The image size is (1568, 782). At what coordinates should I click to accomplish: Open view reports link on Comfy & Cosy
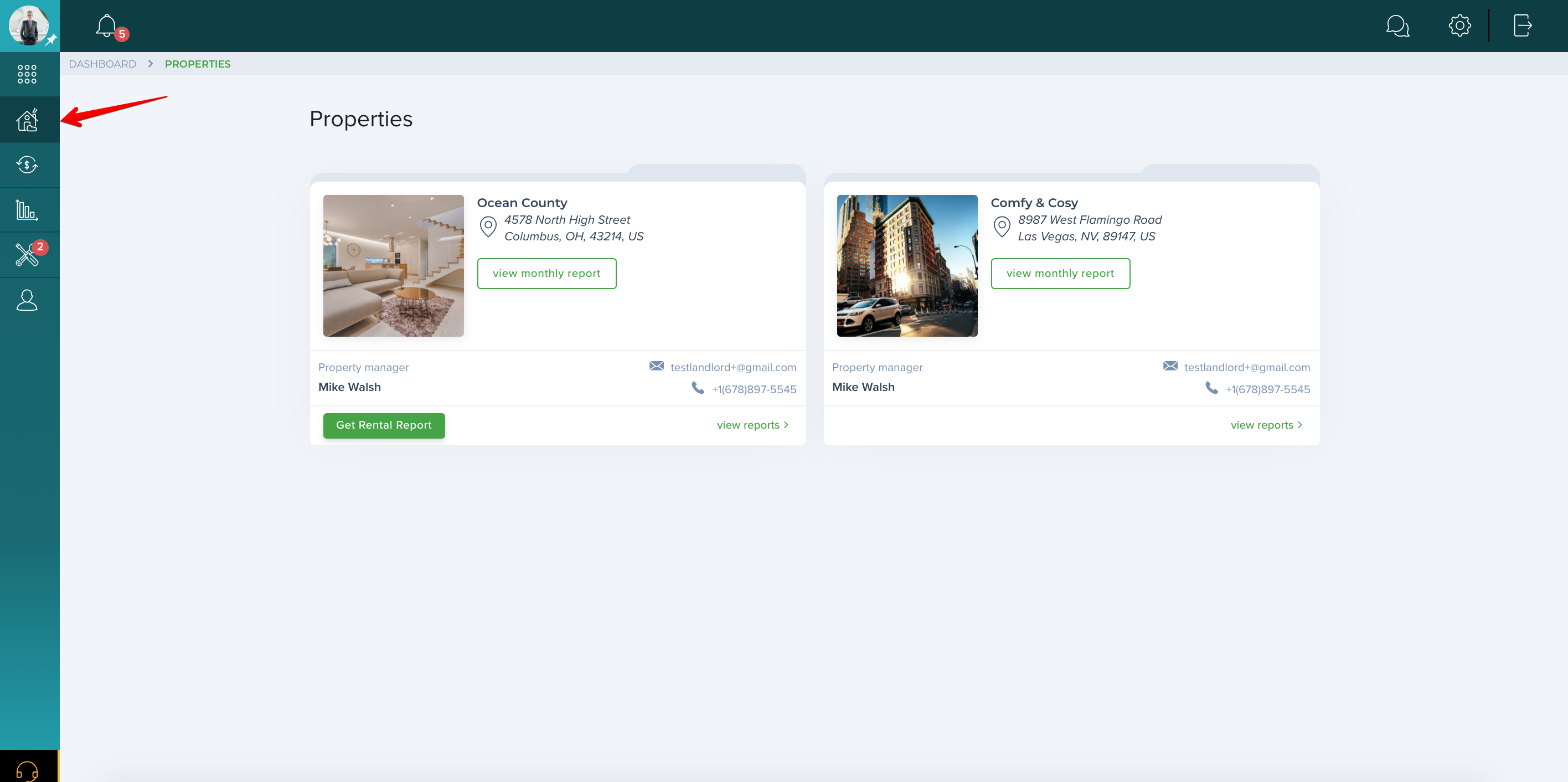(x=1267, y=425)
